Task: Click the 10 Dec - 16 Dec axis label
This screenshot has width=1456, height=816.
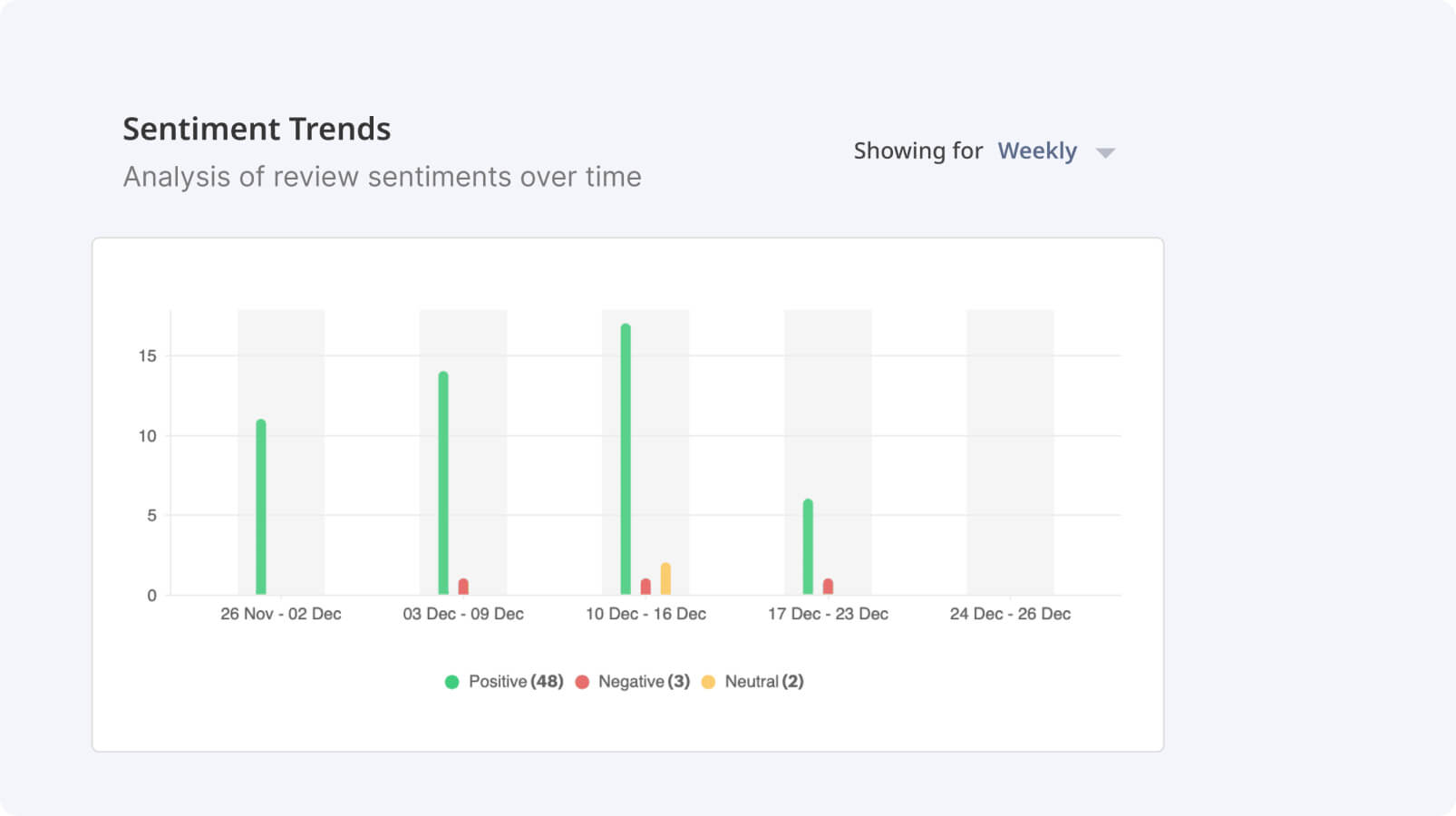Action: click(x=645, y=614)
